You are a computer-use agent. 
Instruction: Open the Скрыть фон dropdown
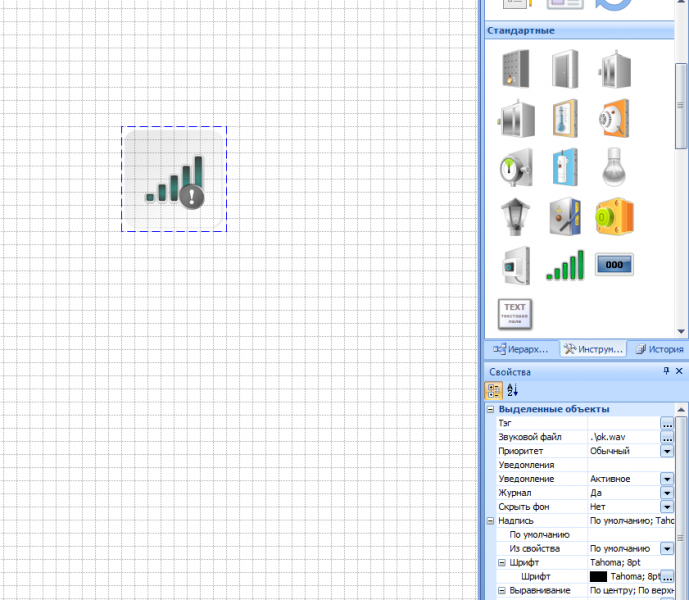point(667,507)
